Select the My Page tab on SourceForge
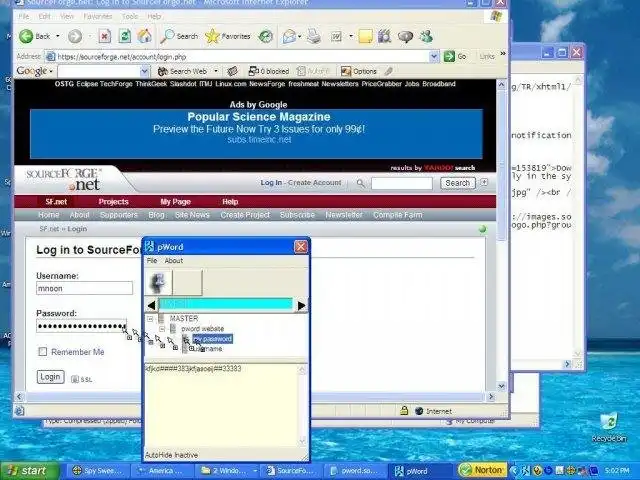The image size is (640, 480). pyautogui.click(x=176, y=202)
